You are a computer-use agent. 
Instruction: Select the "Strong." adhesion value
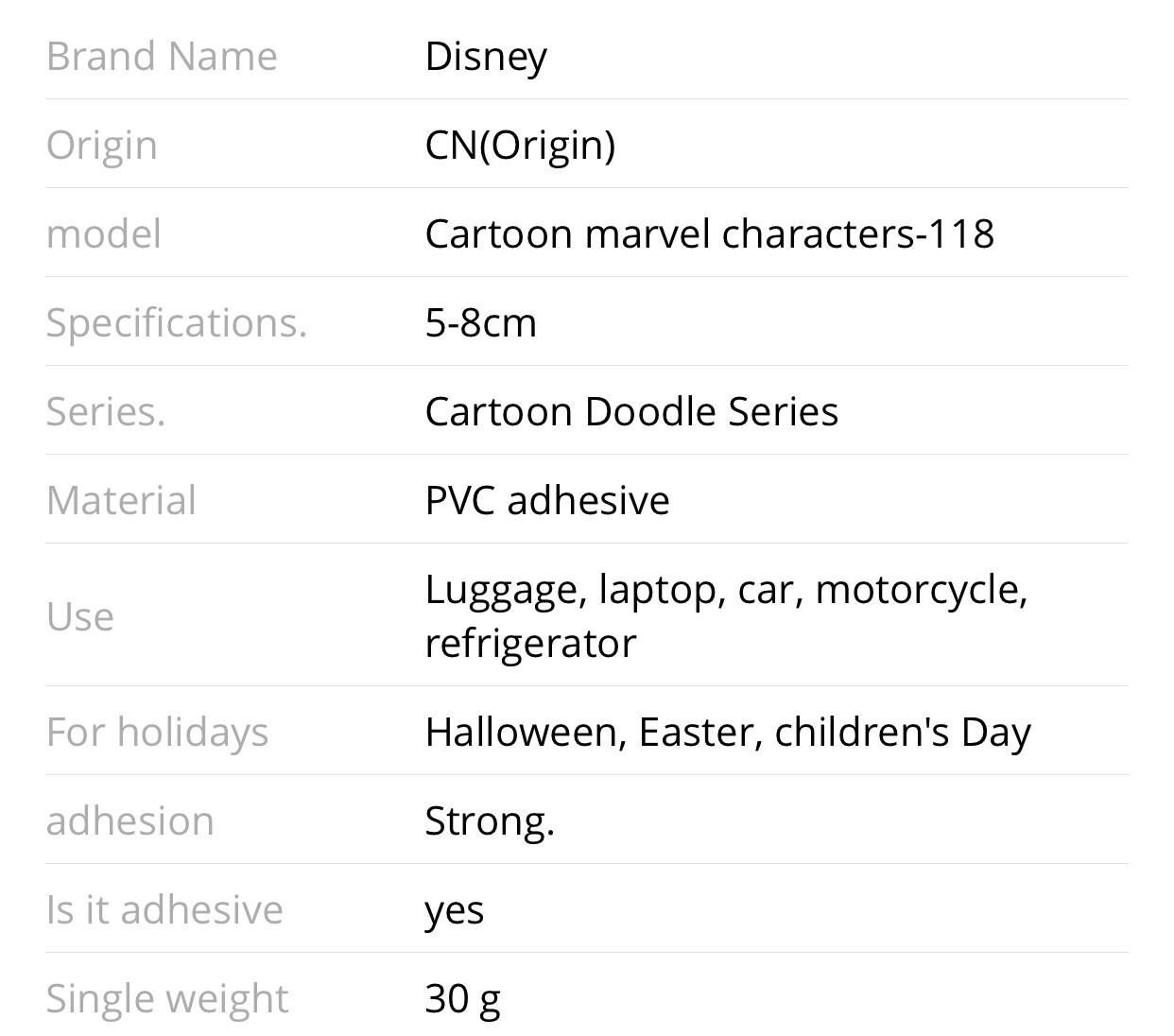tap(489, 820)
